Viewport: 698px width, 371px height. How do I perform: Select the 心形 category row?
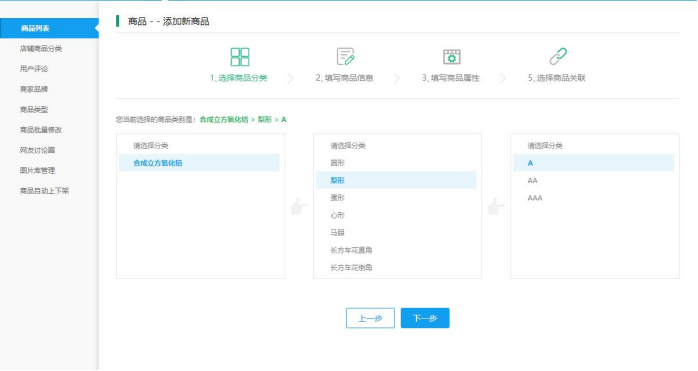396,215
